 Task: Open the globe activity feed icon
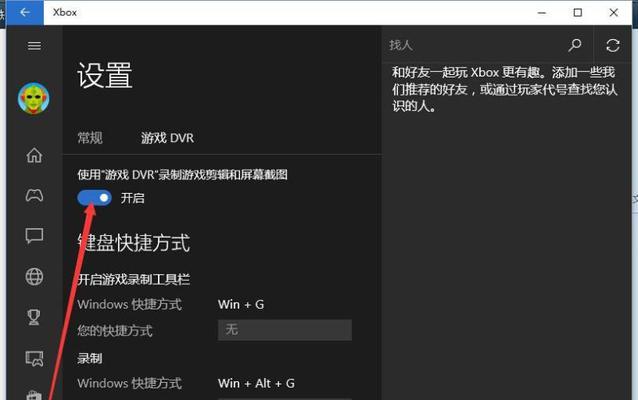click(34, 277)
